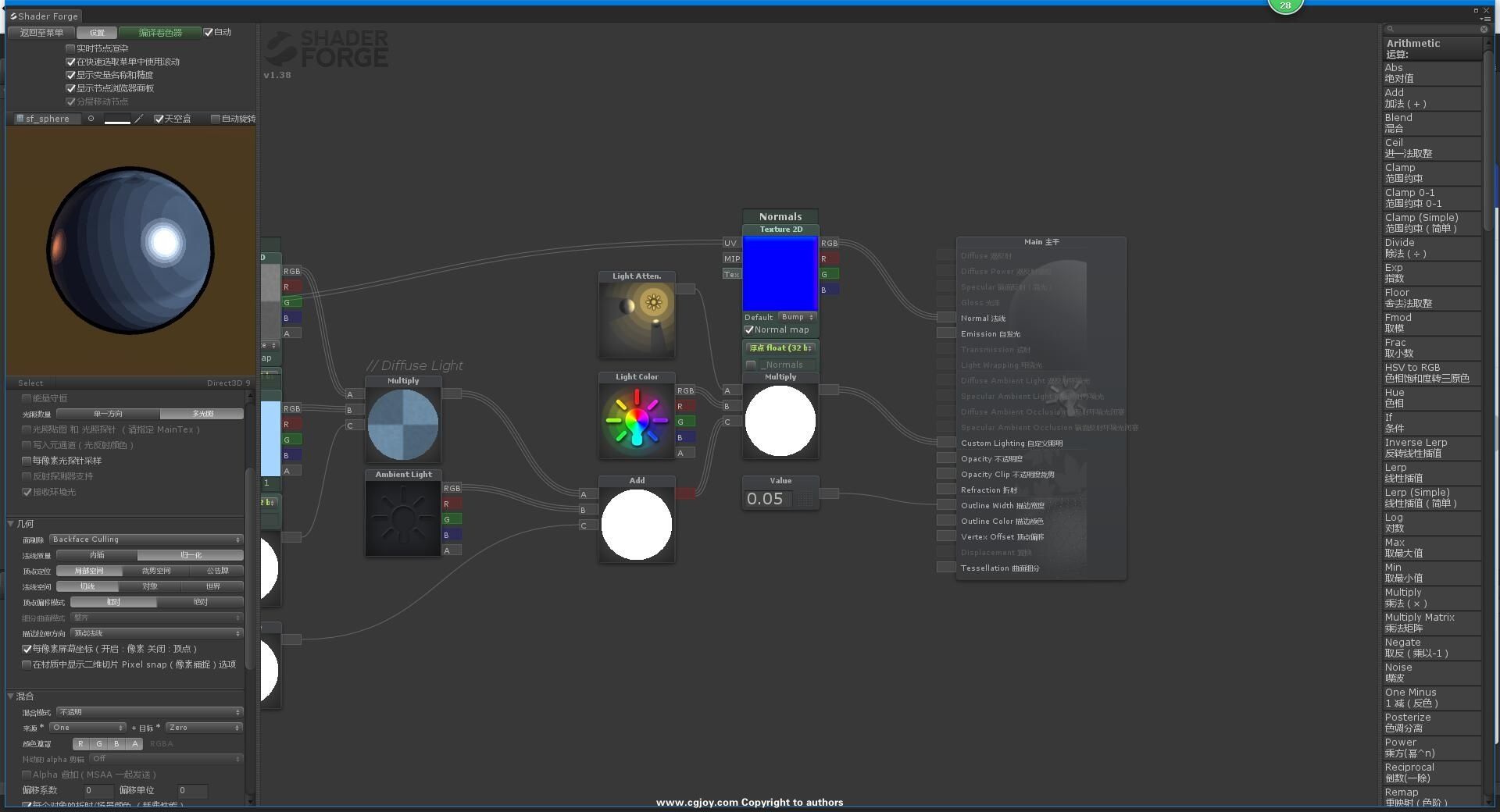The height and width of the screenshot is (812, 1500).
Task: Toggle the R channel color mask button
Action: [80, 744]
